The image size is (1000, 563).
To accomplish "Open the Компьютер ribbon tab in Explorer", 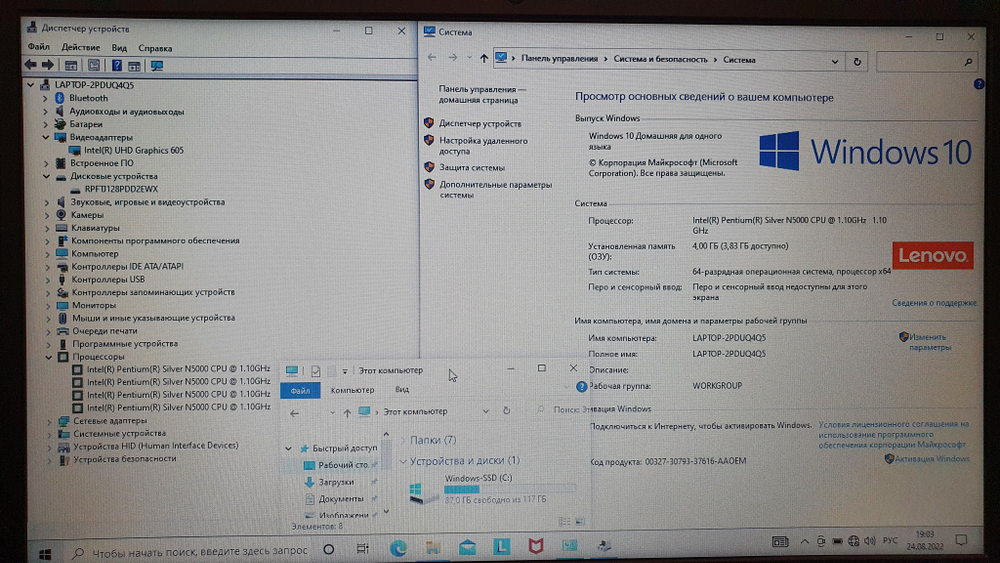I will click(x=352, y=390).
